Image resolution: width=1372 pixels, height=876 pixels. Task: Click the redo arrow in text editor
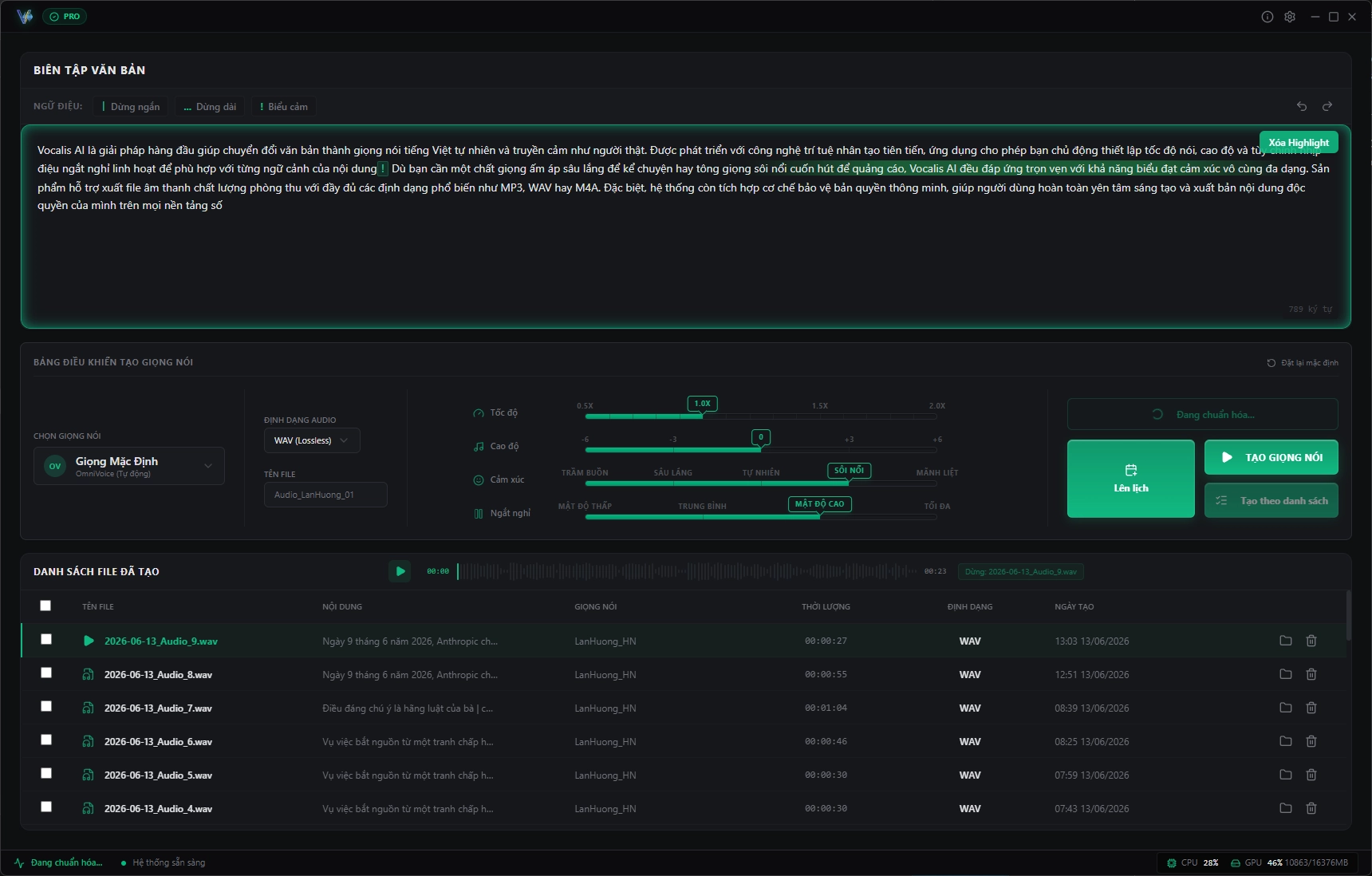tap(1327, 106)
